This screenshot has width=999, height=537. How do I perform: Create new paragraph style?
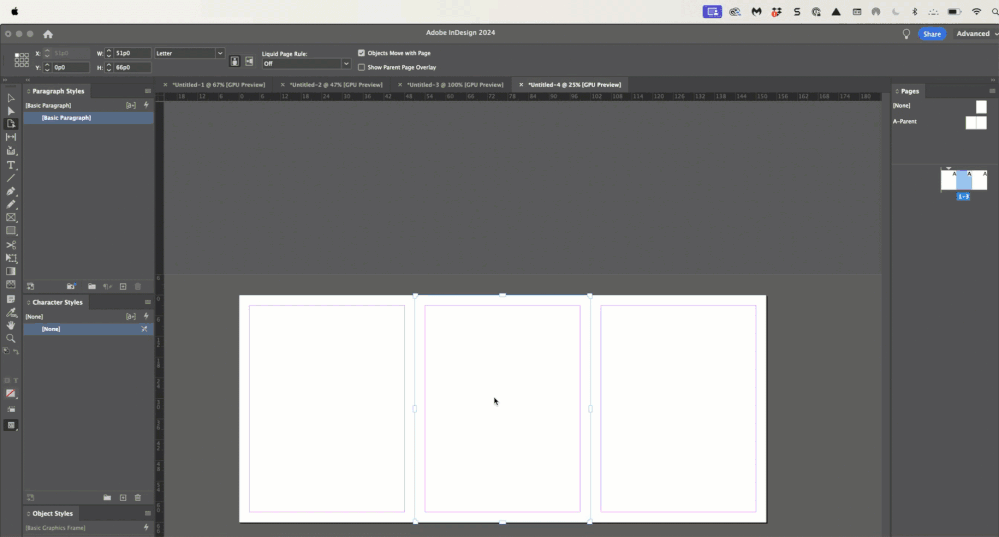click(x=123, y=287)
